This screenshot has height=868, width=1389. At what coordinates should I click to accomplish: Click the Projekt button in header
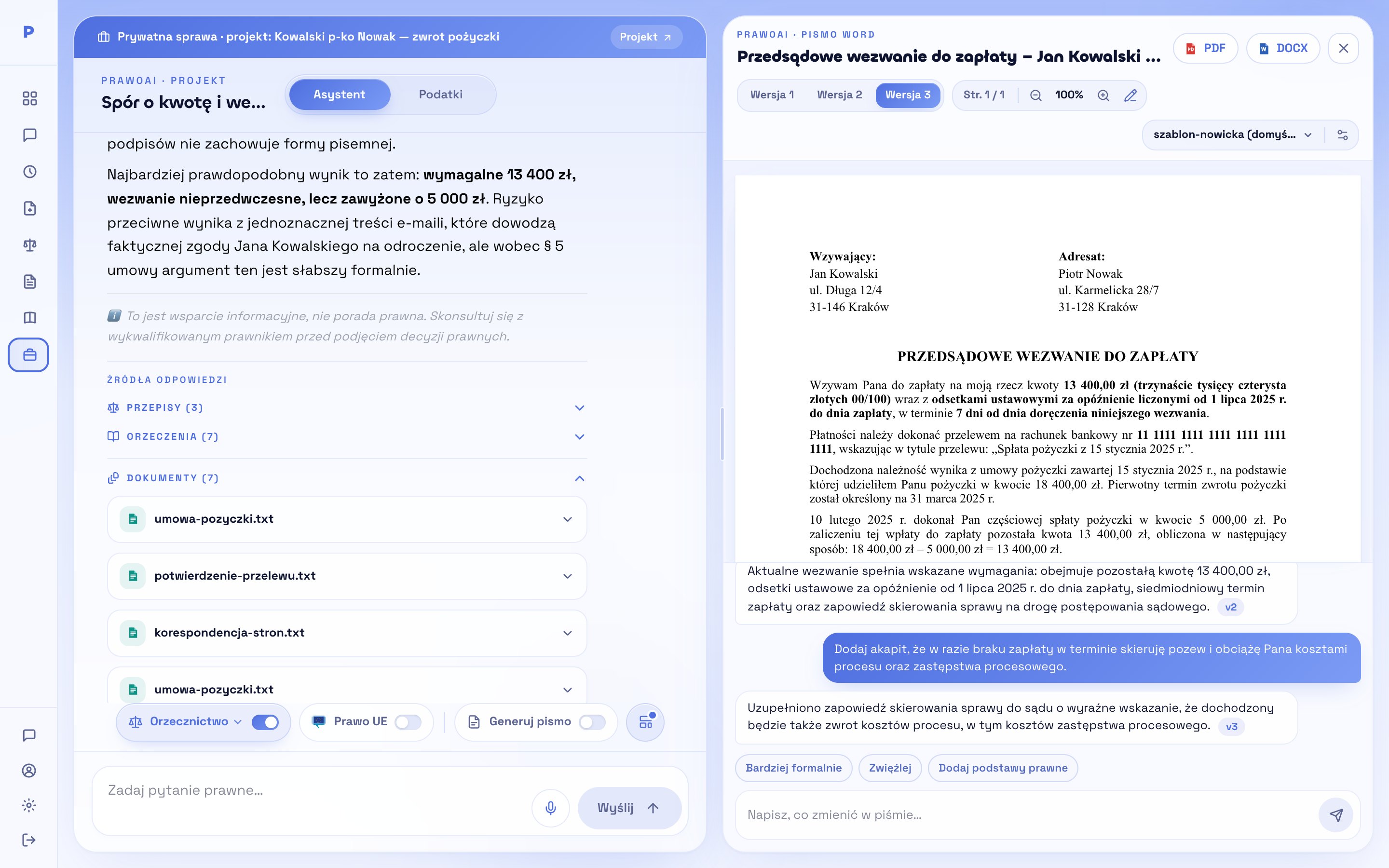(646, 37)
